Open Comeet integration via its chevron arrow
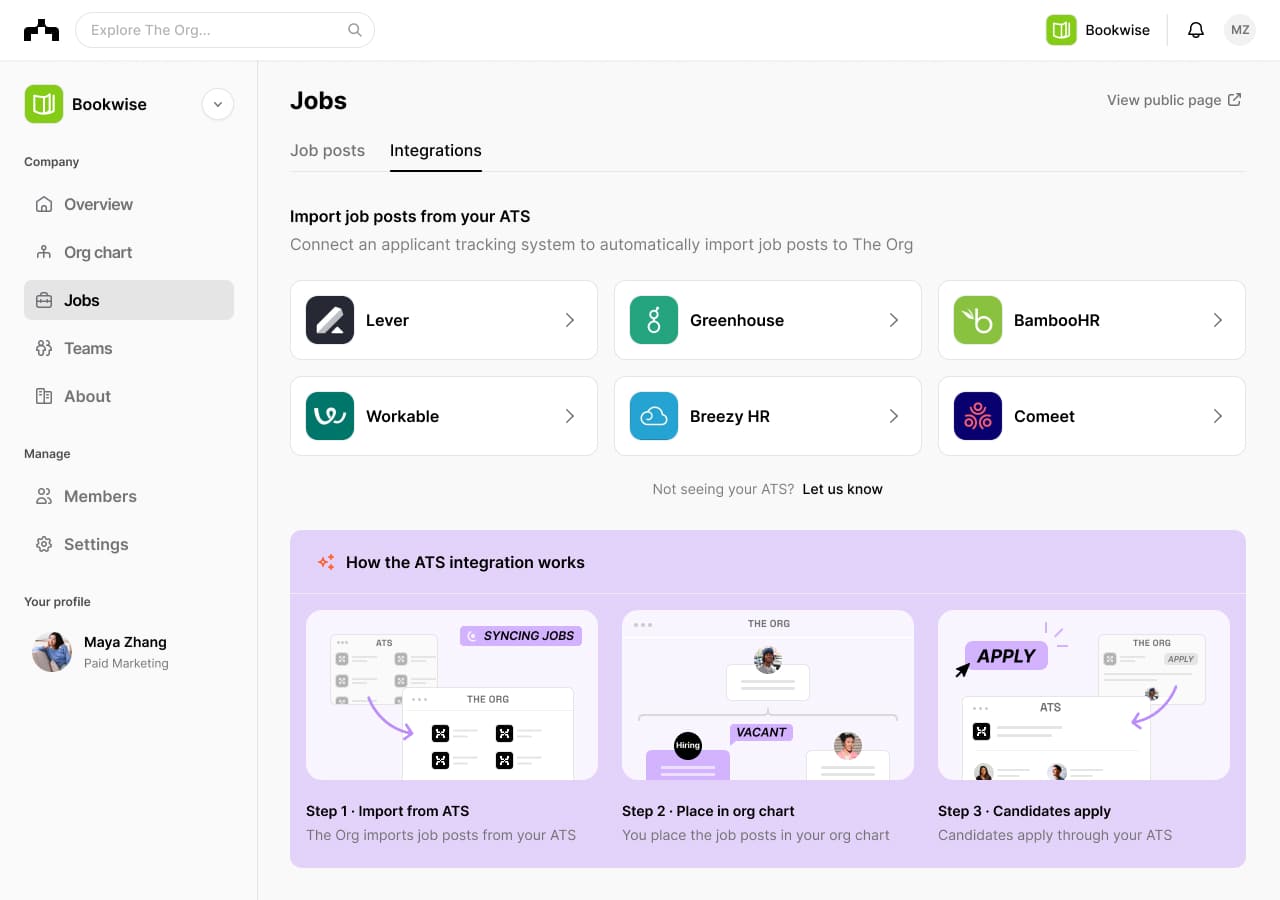The width and height of the screenshot is (1280, 900). coord(1218,416)
